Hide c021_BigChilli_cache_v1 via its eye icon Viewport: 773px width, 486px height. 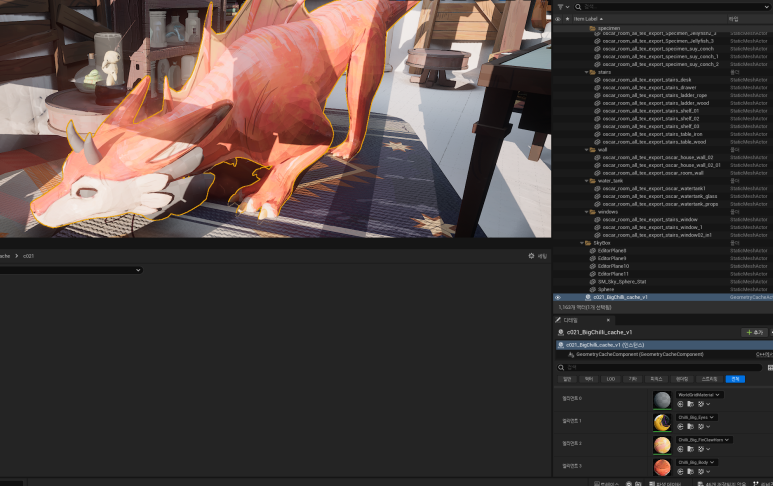pyautogui.click(x=558, y=297)
